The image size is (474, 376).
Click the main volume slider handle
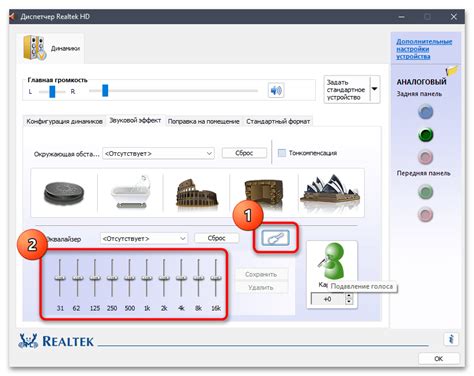point(105,90)
